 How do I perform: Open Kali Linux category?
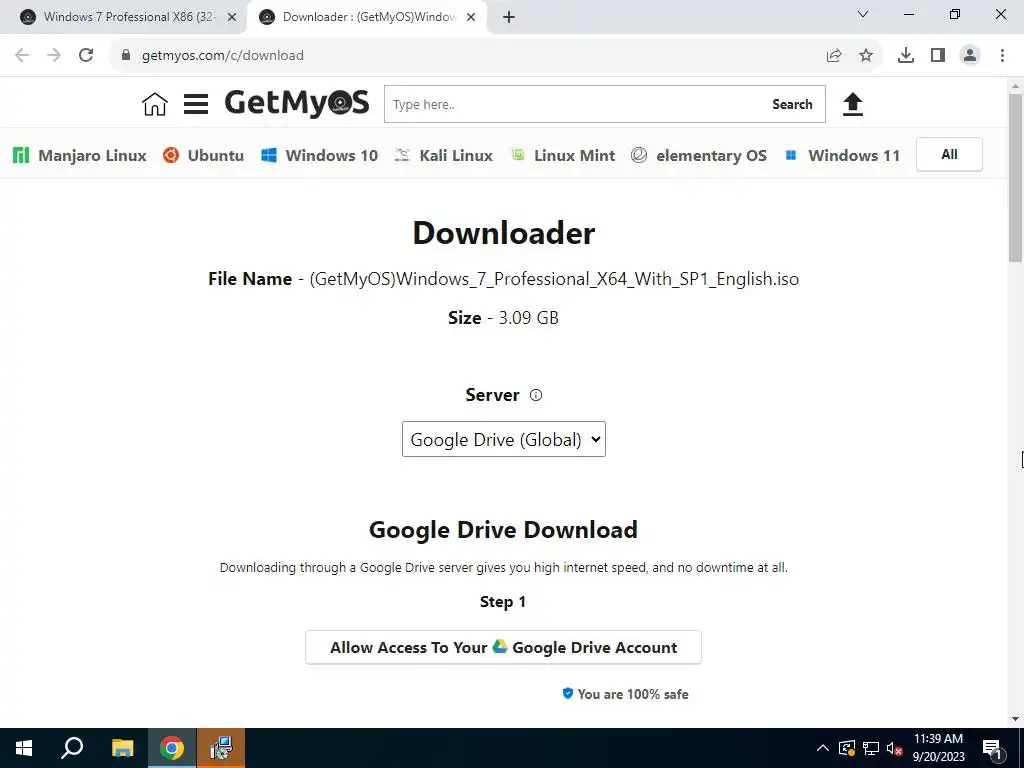pyautogui.click(x=443, y=155)
